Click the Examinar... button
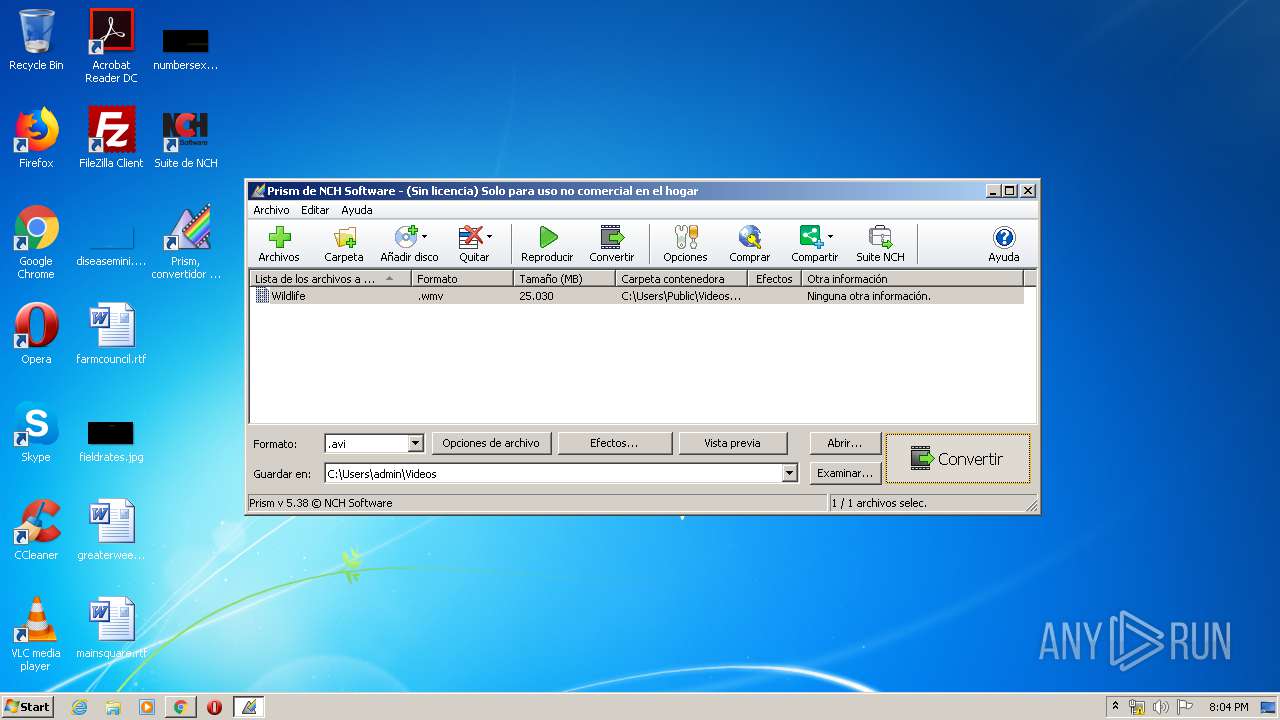 click(844, 473)
